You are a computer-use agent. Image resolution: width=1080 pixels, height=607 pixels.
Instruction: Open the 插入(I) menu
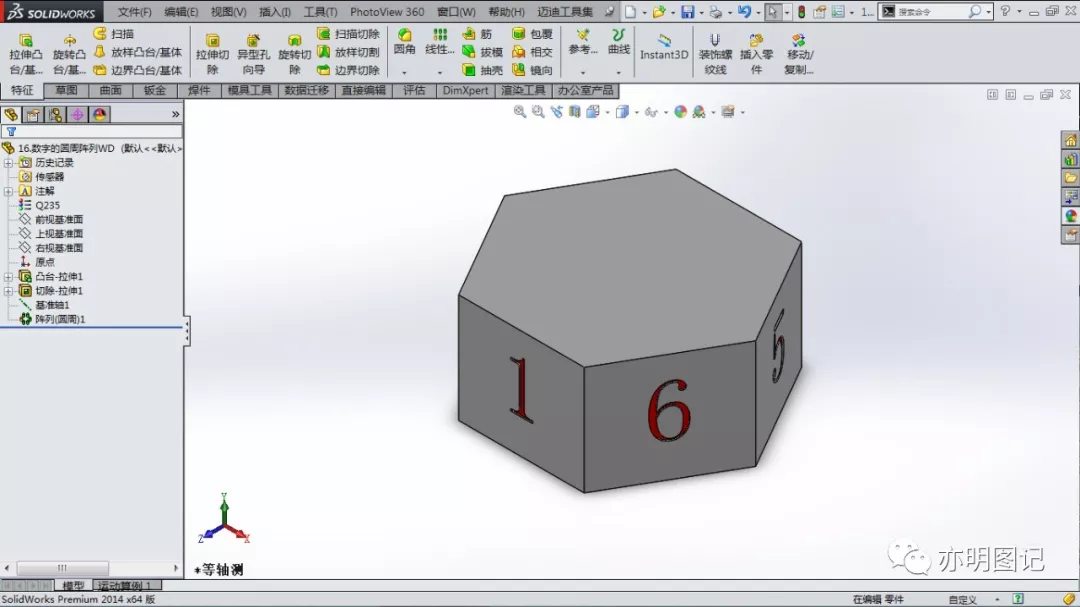[275, 12]
